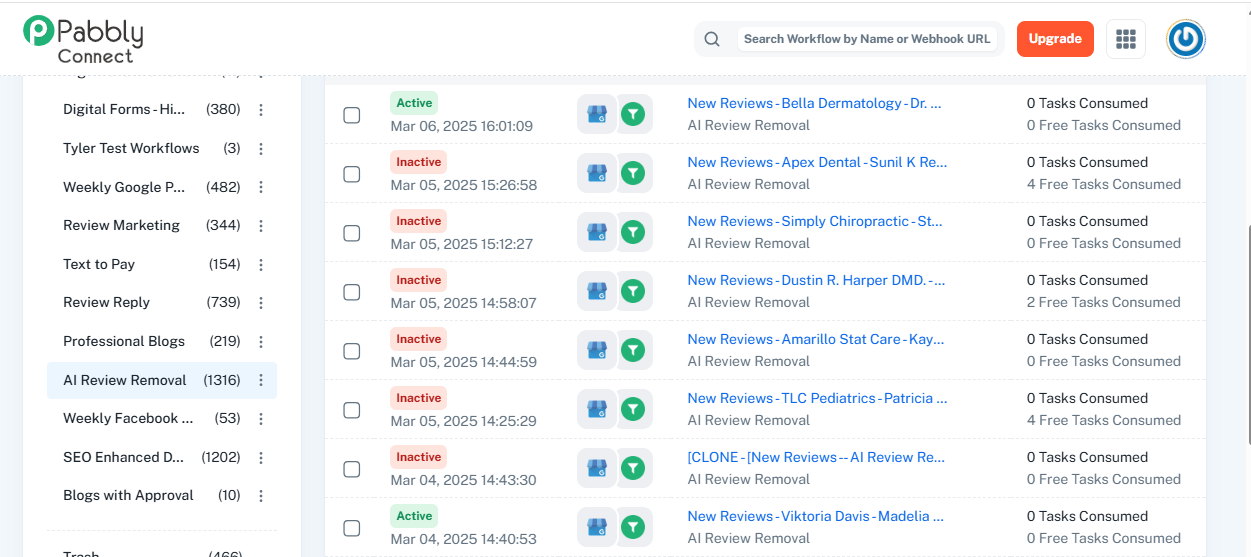Screen dimensions: 1251x557
Task: Click Google My Business icon in Amarillo Stat Care row
Action: [597, 350]
